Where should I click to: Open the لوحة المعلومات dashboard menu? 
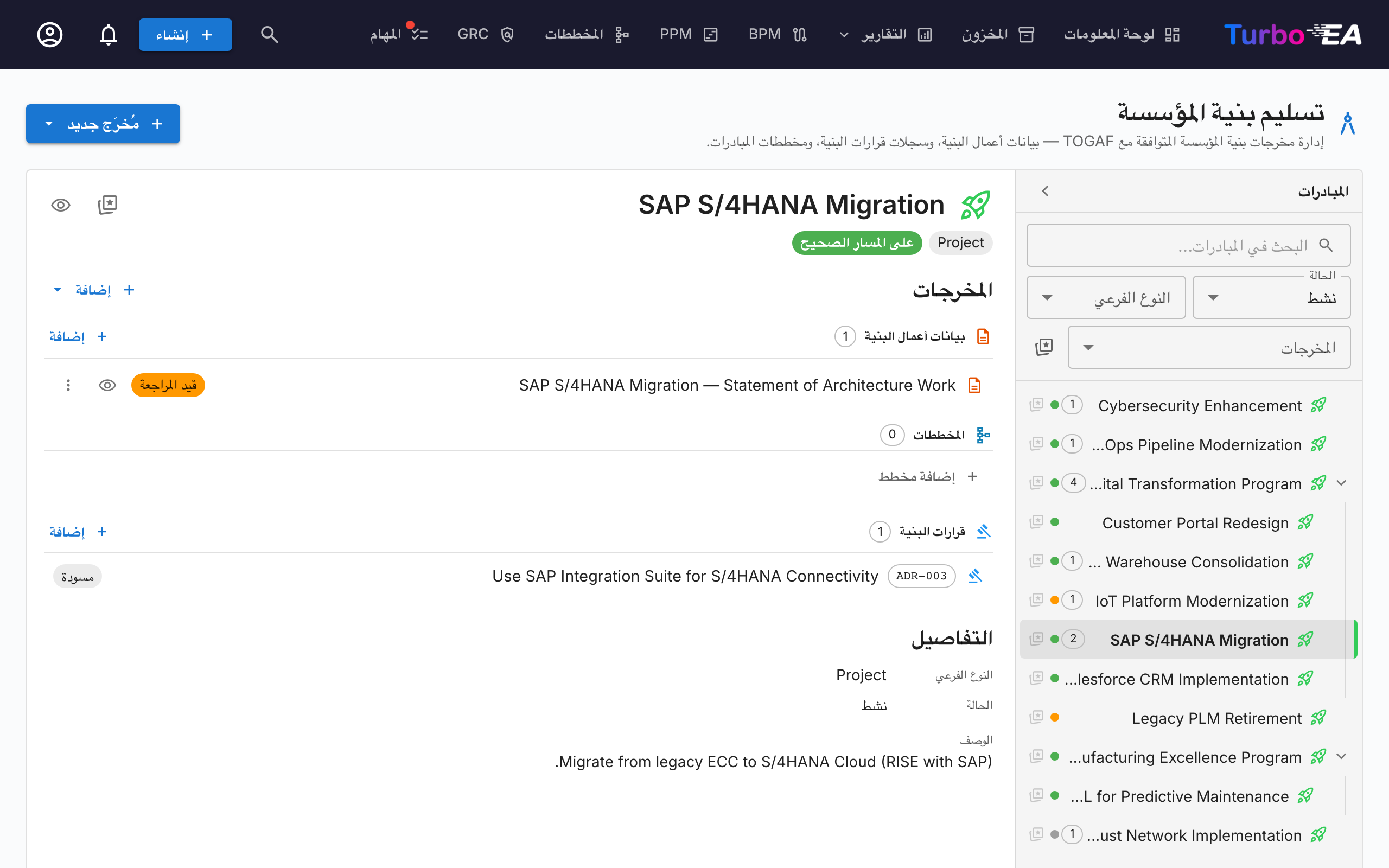1122,34
